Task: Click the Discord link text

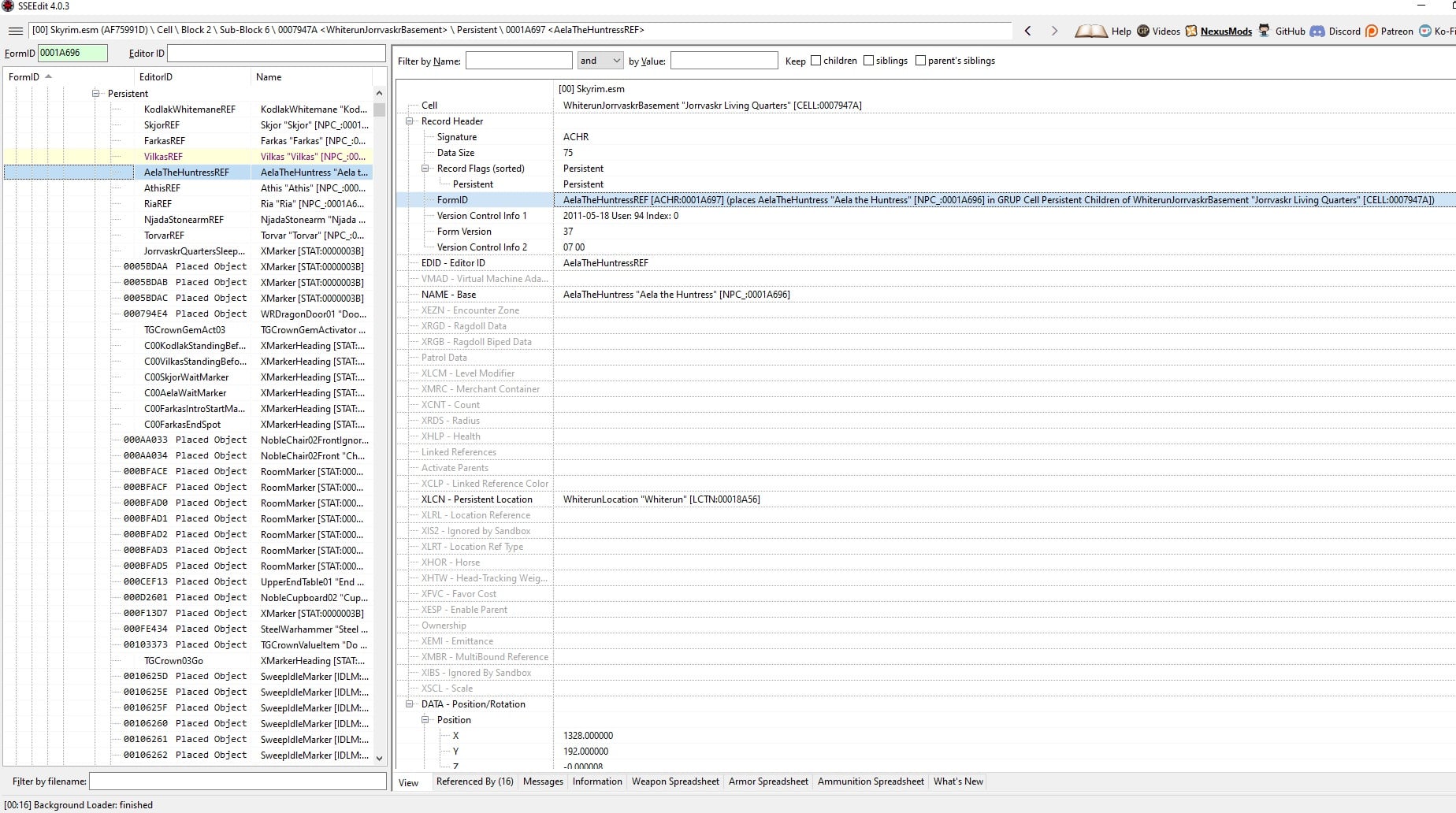Action: coord(1344,32)
